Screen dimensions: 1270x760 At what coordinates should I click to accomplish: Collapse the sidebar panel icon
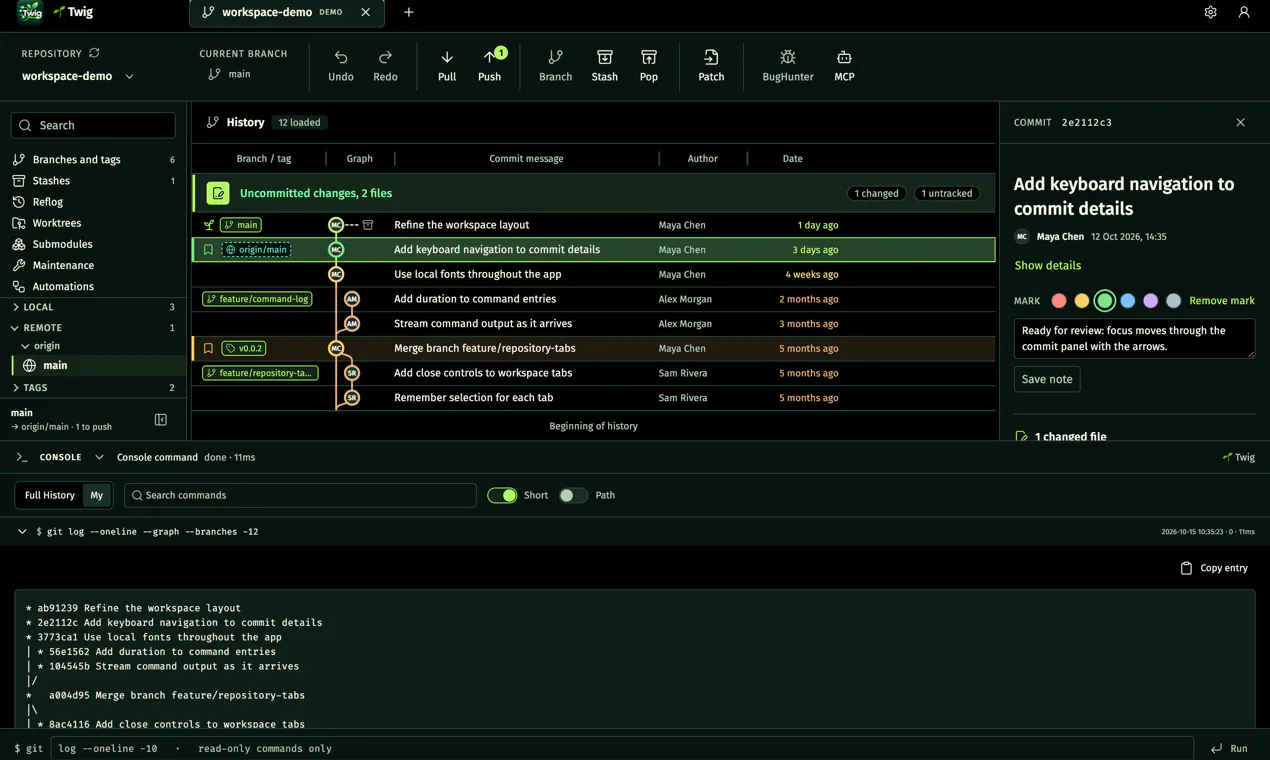pyautogui.click(x=161, y=420)
